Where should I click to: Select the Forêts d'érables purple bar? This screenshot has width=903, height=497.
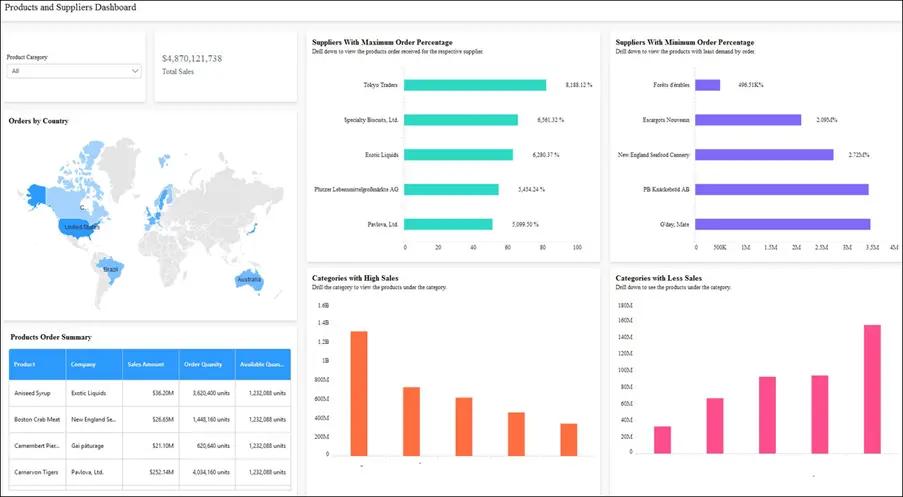point(707,85)
